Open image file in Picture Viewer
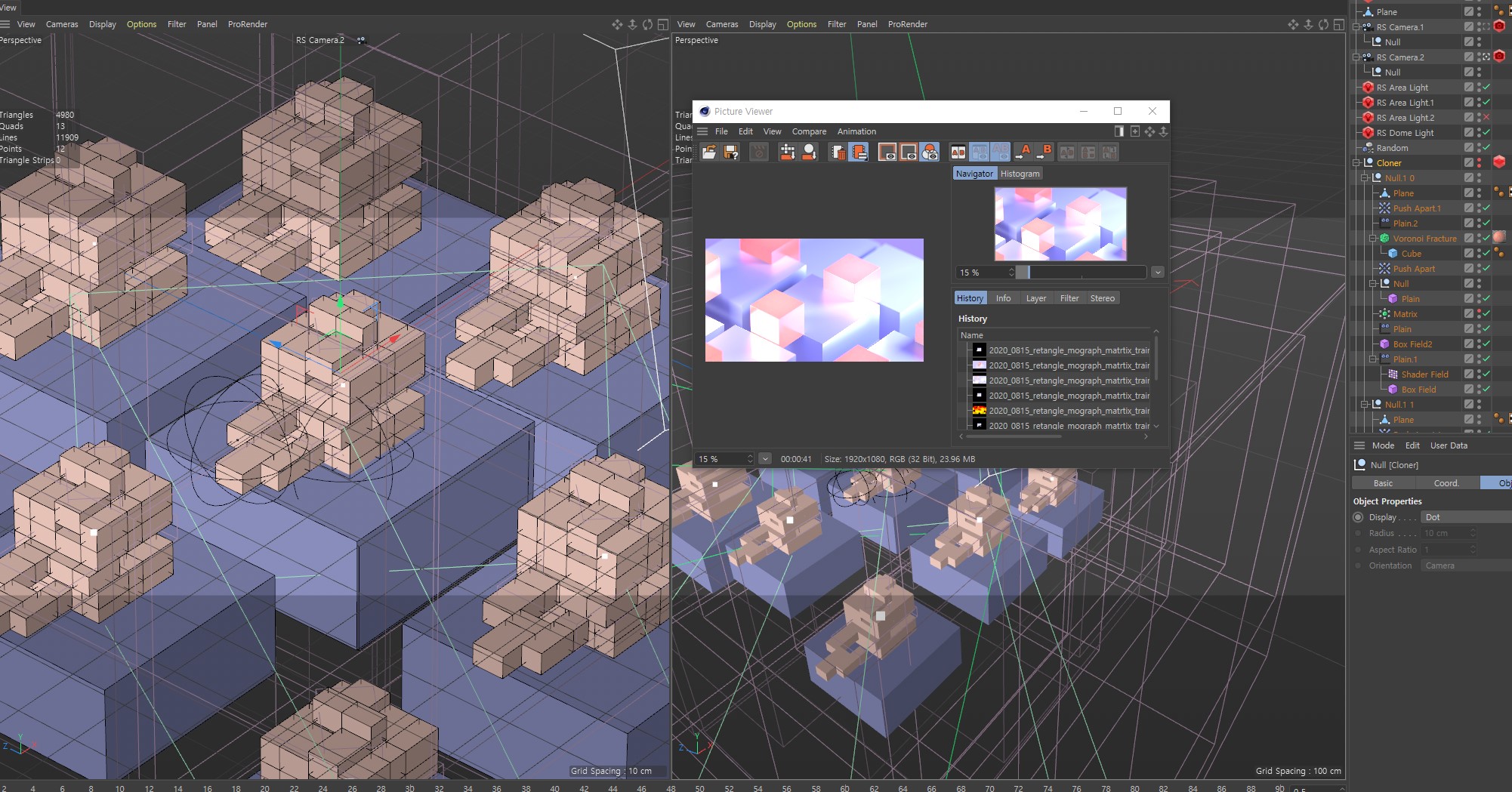Image resolution: width=1512 pixels, height=792 pixels. [x=709, y=153]
